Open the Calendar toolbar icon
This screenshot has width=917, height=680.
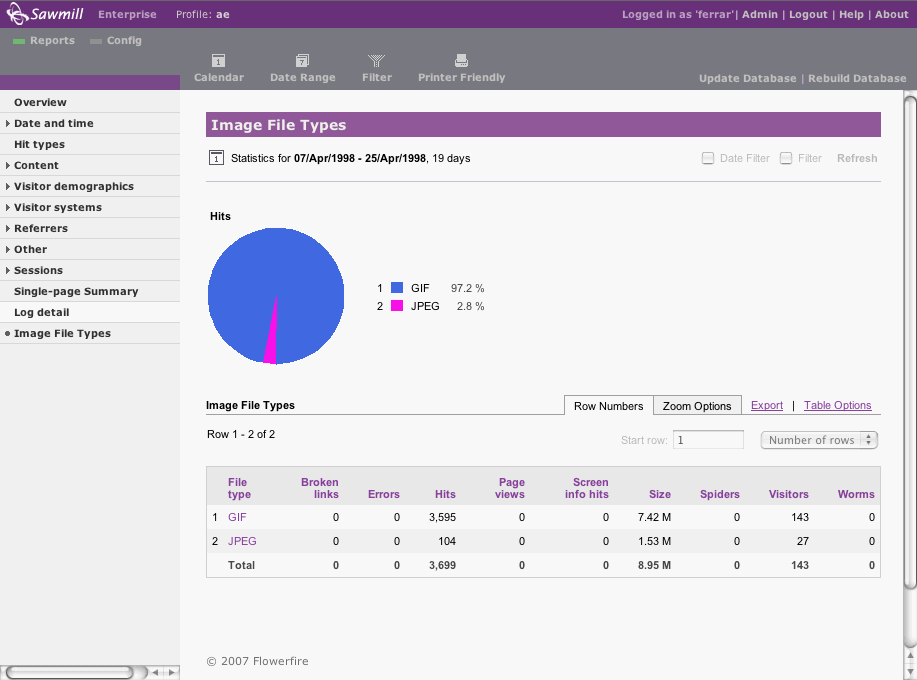point(218,61)
